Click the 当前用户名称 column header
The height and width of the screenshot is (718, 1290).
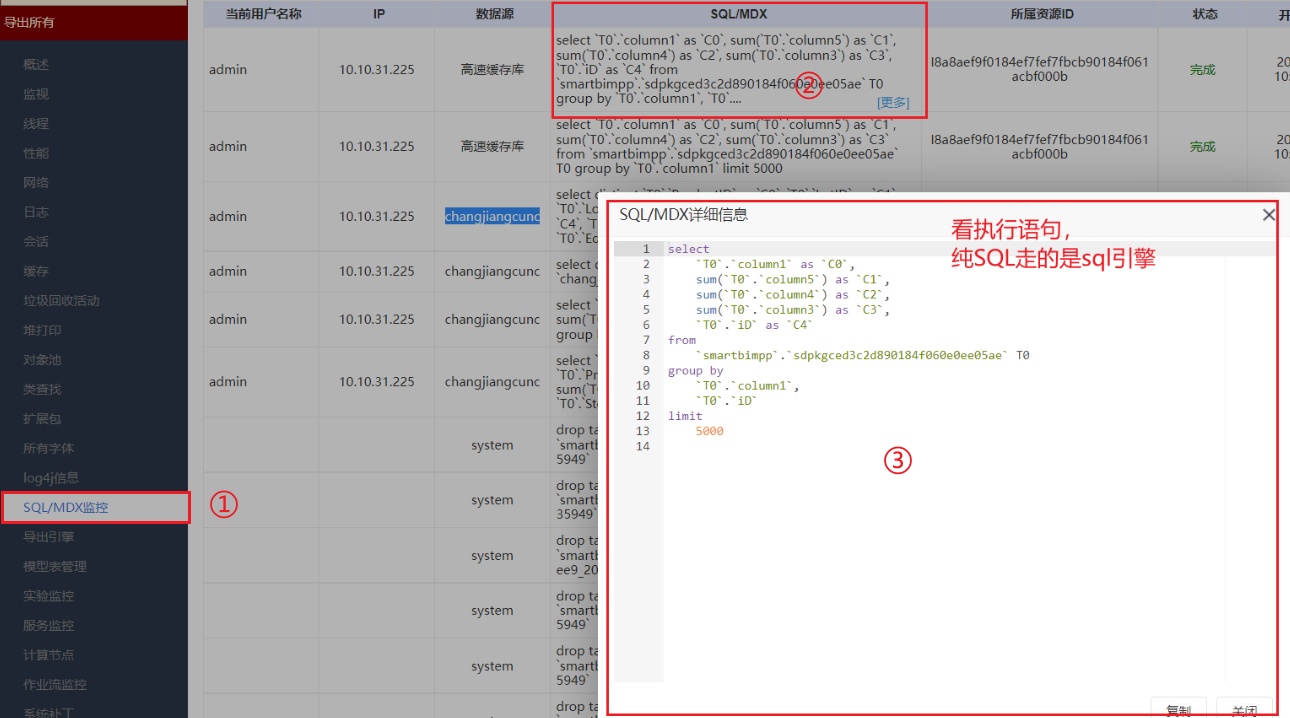tap(264, 15)
